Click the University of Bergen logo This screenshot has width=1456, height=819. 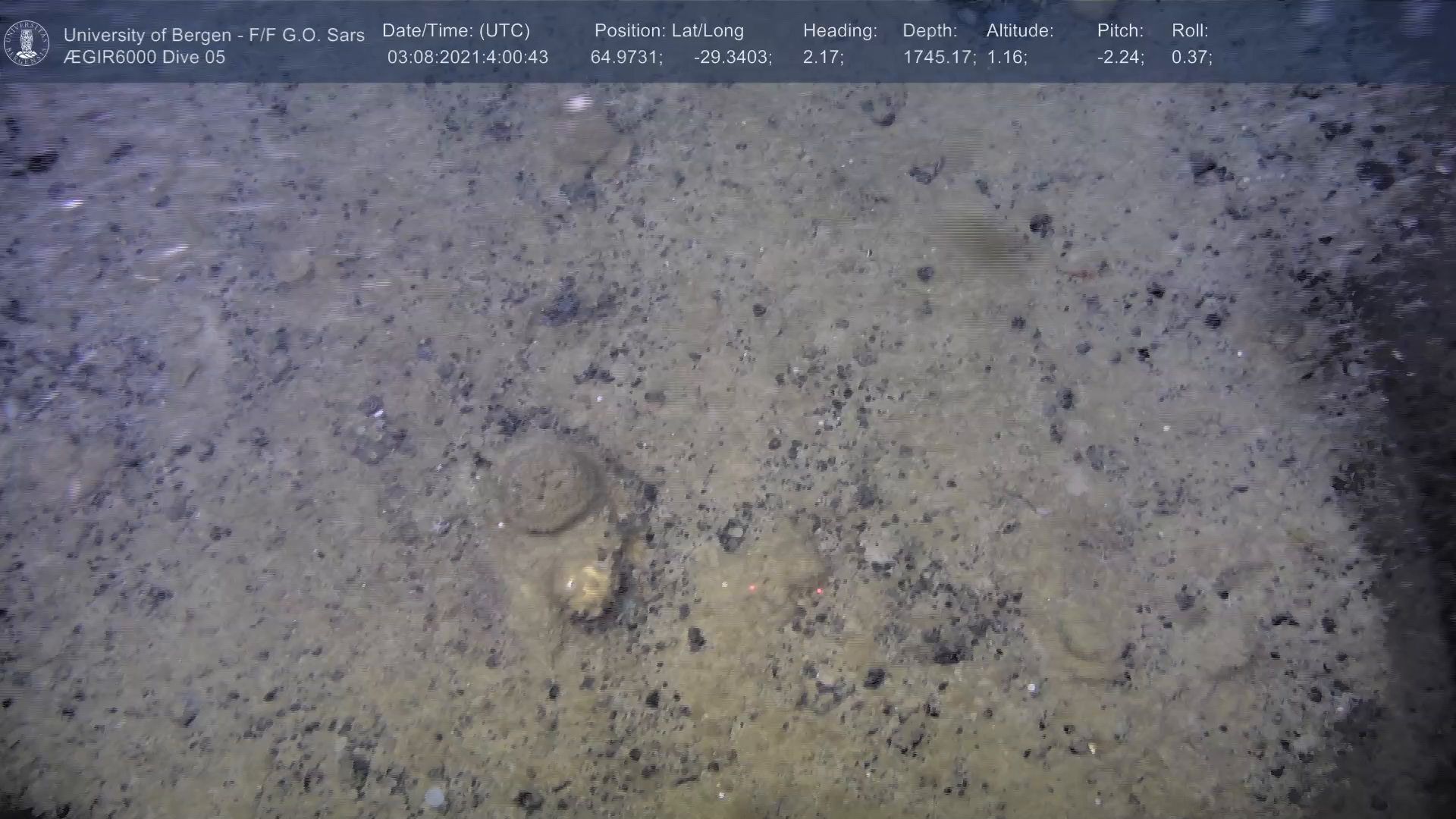pos(27,43)
